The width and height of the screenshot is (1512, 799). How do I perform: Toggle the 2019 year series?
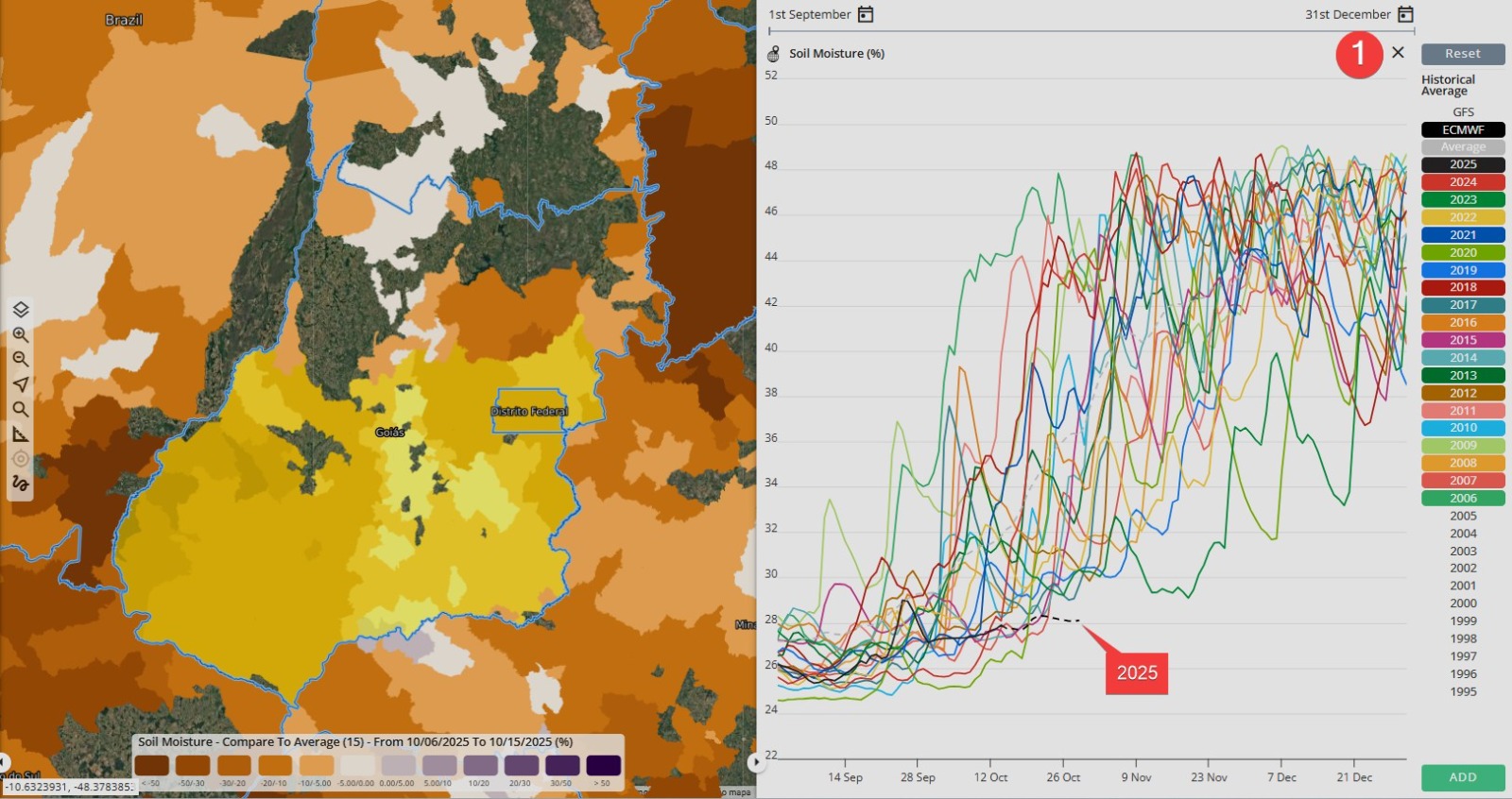(x=1463, y=270)
